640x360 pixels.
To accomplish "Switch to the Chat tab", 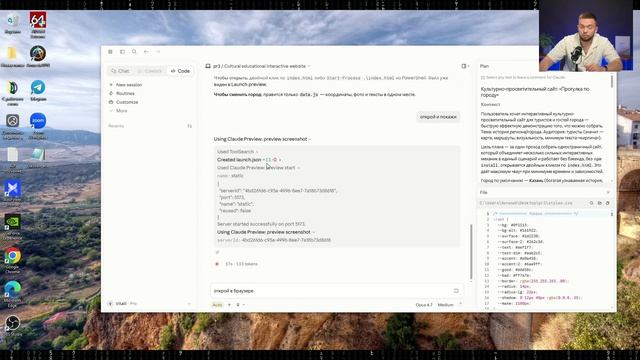I will click(120, 71).
